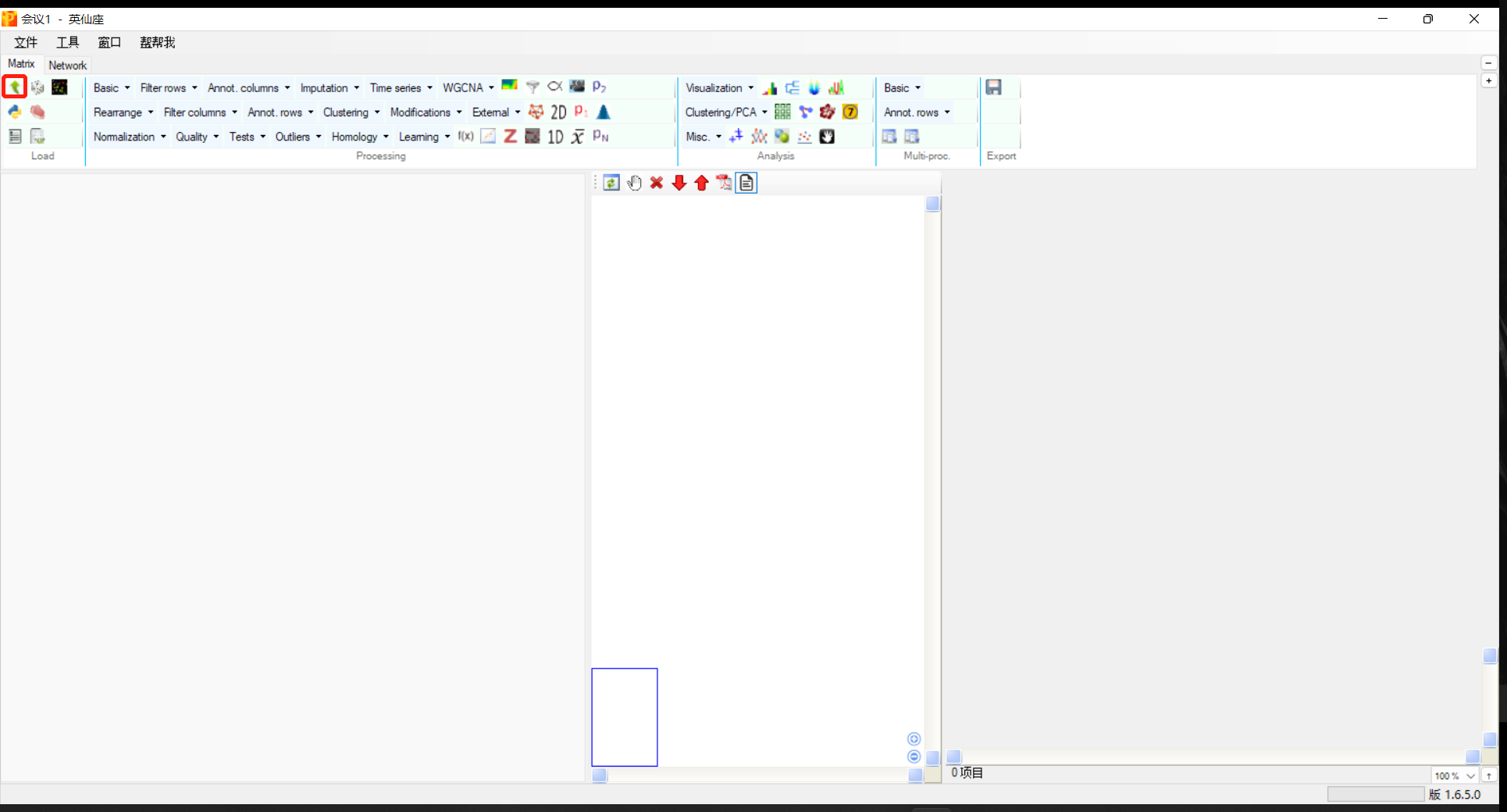Image resolution: width=1507 pixels, height=812 pixels.
Task: Click the document text icon in workflow toolbar
Action: click(746, 183)
